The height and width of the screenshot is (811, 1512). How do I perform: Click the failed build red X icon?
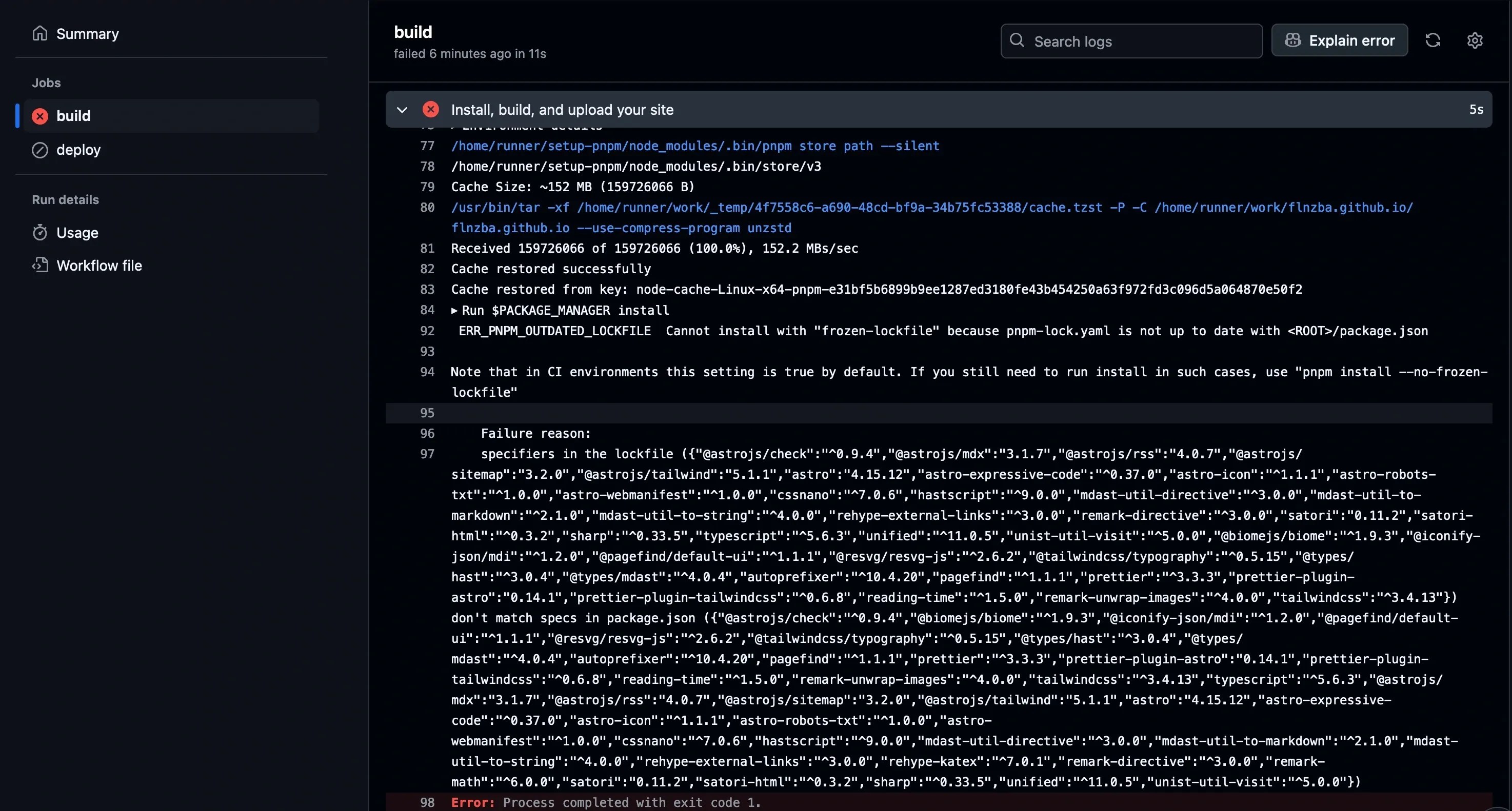[x=40, y=116]
